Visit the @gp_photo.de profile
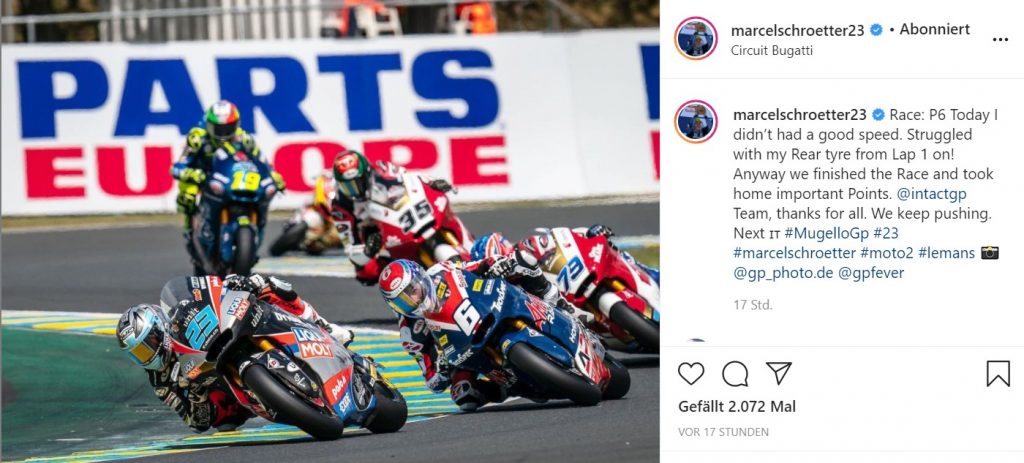This screenshot has width=1024, height=463. click(783, 273)
